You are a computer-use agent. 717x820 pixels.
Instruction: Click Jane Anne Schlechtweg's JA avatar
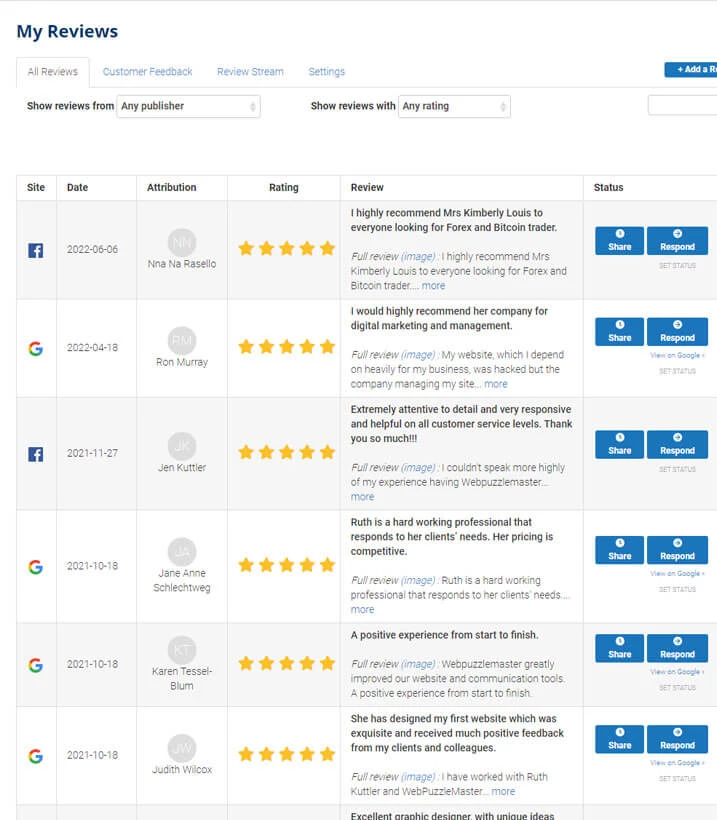coord(182,551)
